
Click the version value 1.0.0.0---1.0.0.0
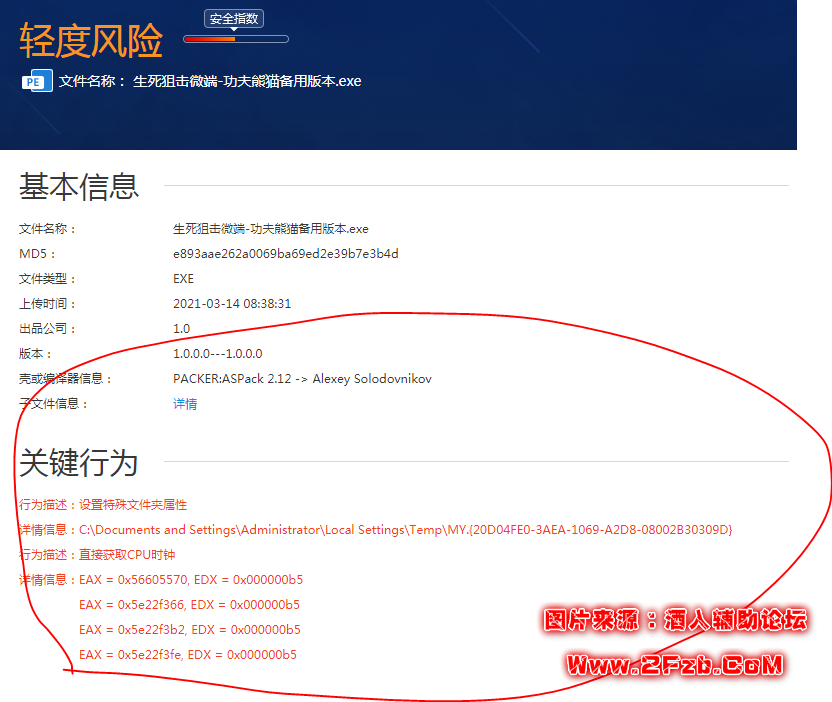click(x=218, y=353)
